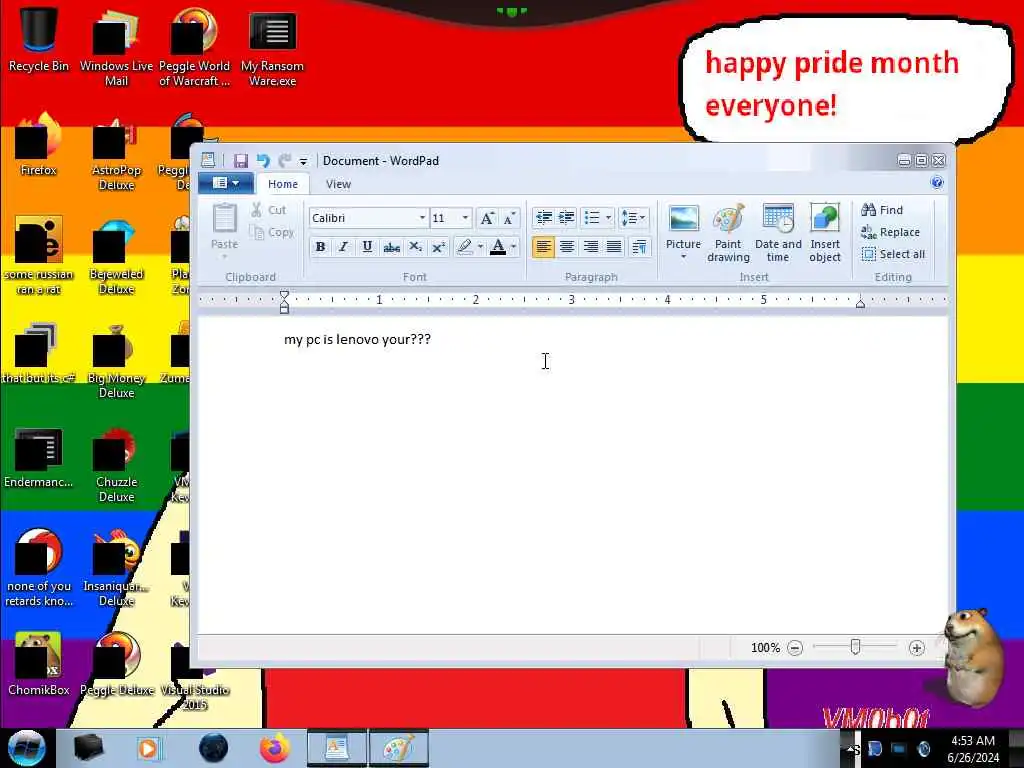The height and width of the screenshot is (768, 1024).
Task: Open the font color dropdown arrow
Action: (514, 247)
